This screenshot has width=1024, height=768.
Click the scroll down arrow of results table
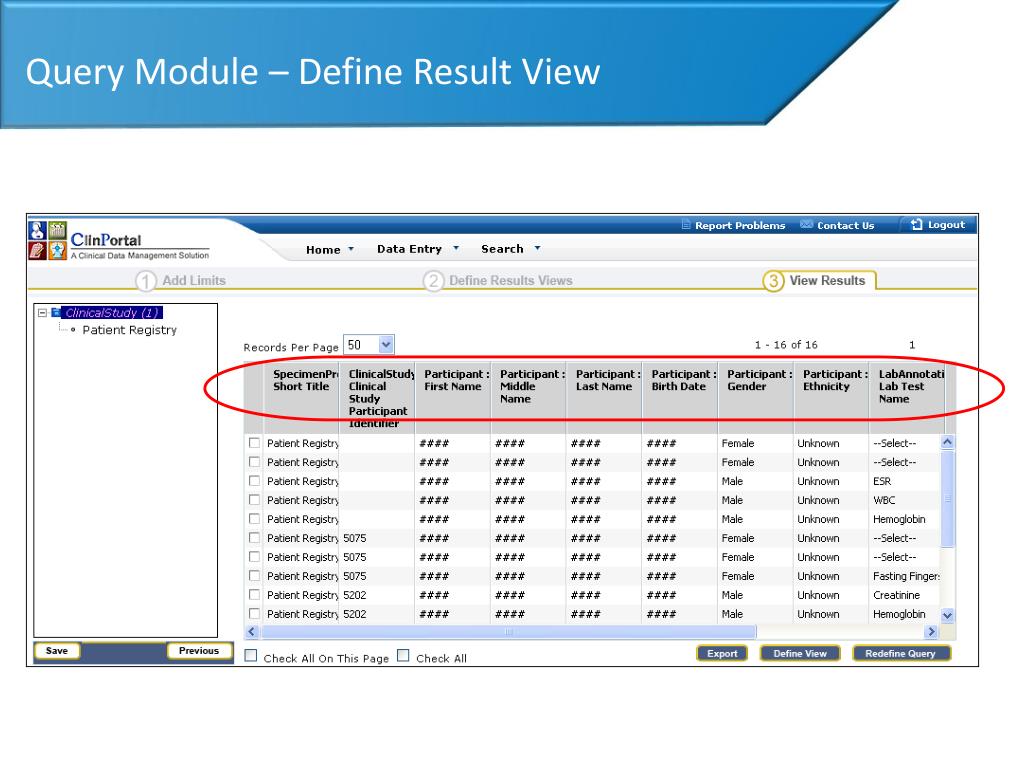pyautogui.click(x=948, y=616)
